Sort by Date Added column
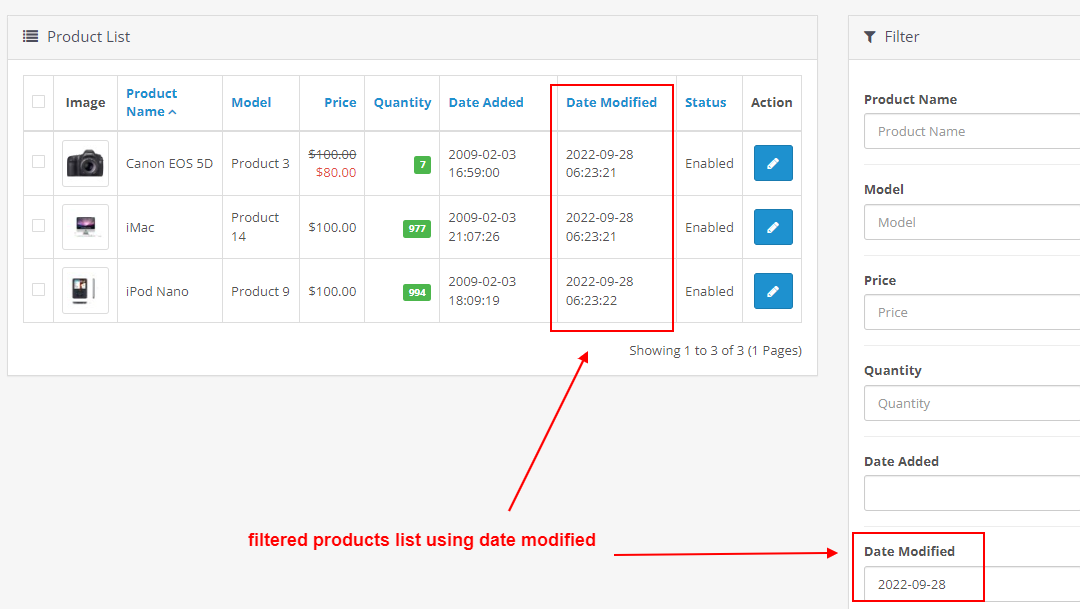The width and height of the screenshot is (1080, 609). coord(486,102)
